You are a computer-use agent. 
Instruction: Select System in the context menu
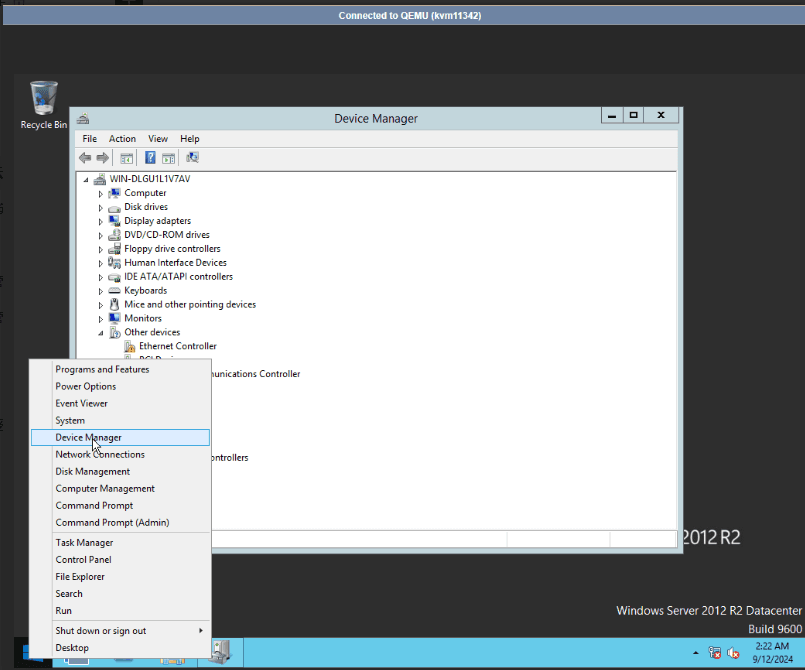pos(120,420)
